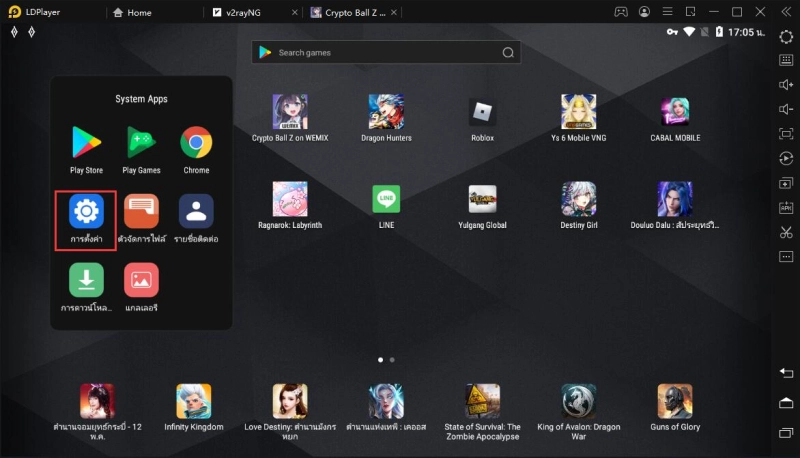Open the first recommended game dated 12 พ.ค.
This screenshot has height=458, width=800.
[x=97, y=401]
